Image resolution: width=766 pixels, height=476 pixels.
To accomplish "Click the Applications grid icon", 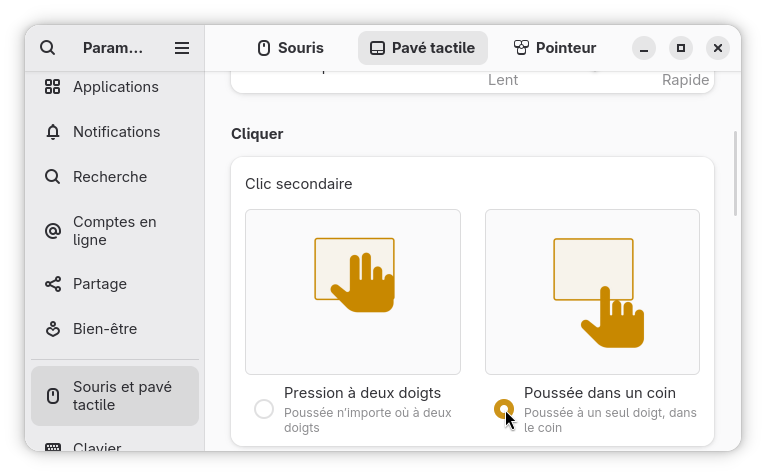I will click(x=52, y=87).
